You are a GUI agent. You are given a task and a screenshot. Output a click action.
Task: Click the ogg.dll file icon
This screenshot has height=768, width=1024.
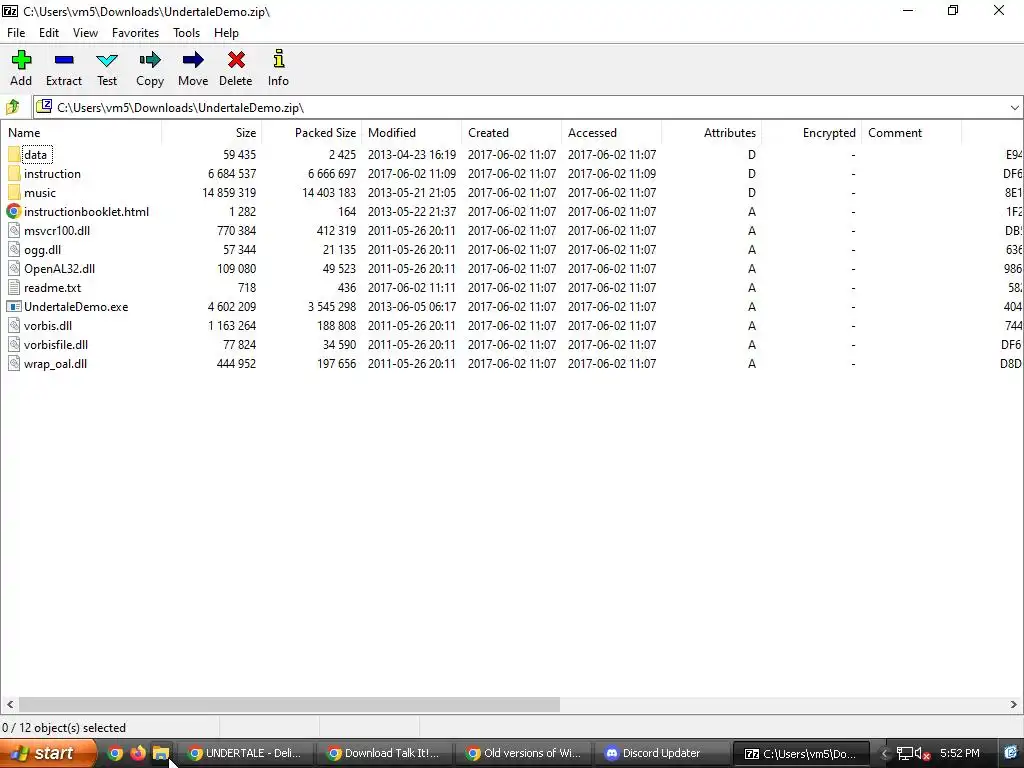pyautogui.click(x=14, y=249)
